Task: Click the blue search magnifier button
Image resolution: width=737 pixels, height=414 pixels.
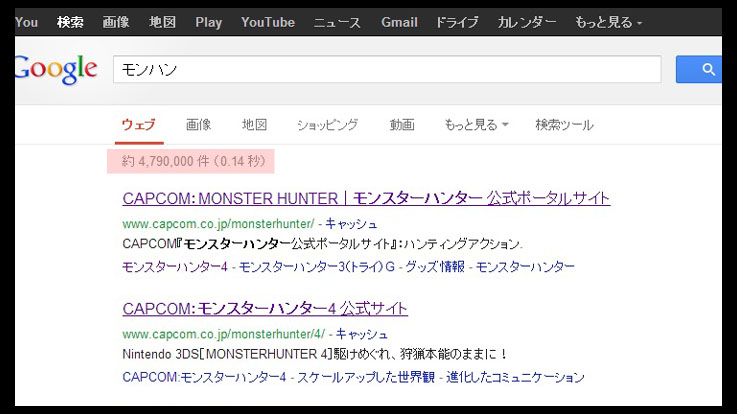Action: 698,70
